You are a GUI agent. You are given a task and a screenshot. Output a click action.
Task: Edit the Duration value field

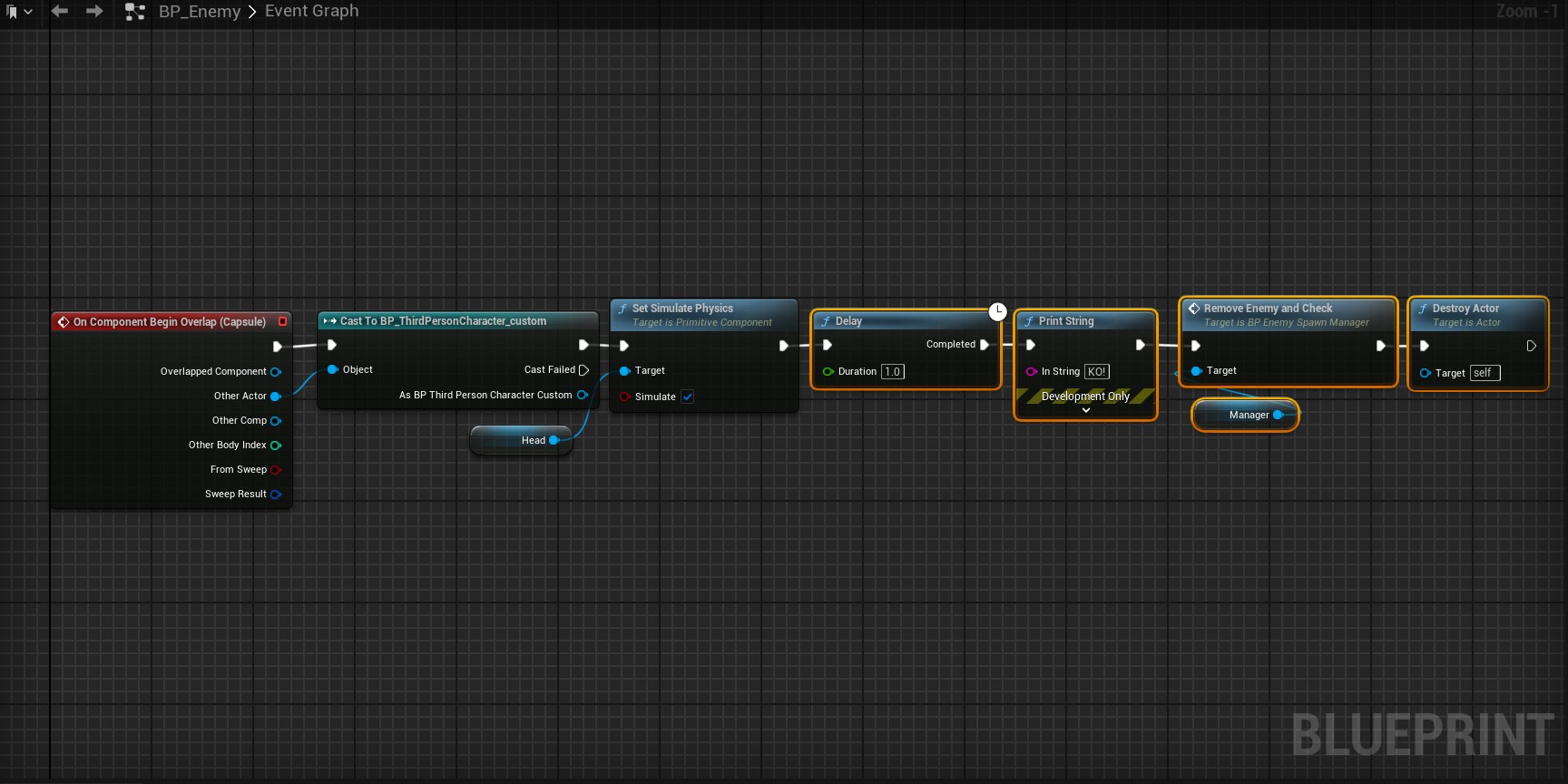pyautogui.click(x=893, y=371)
